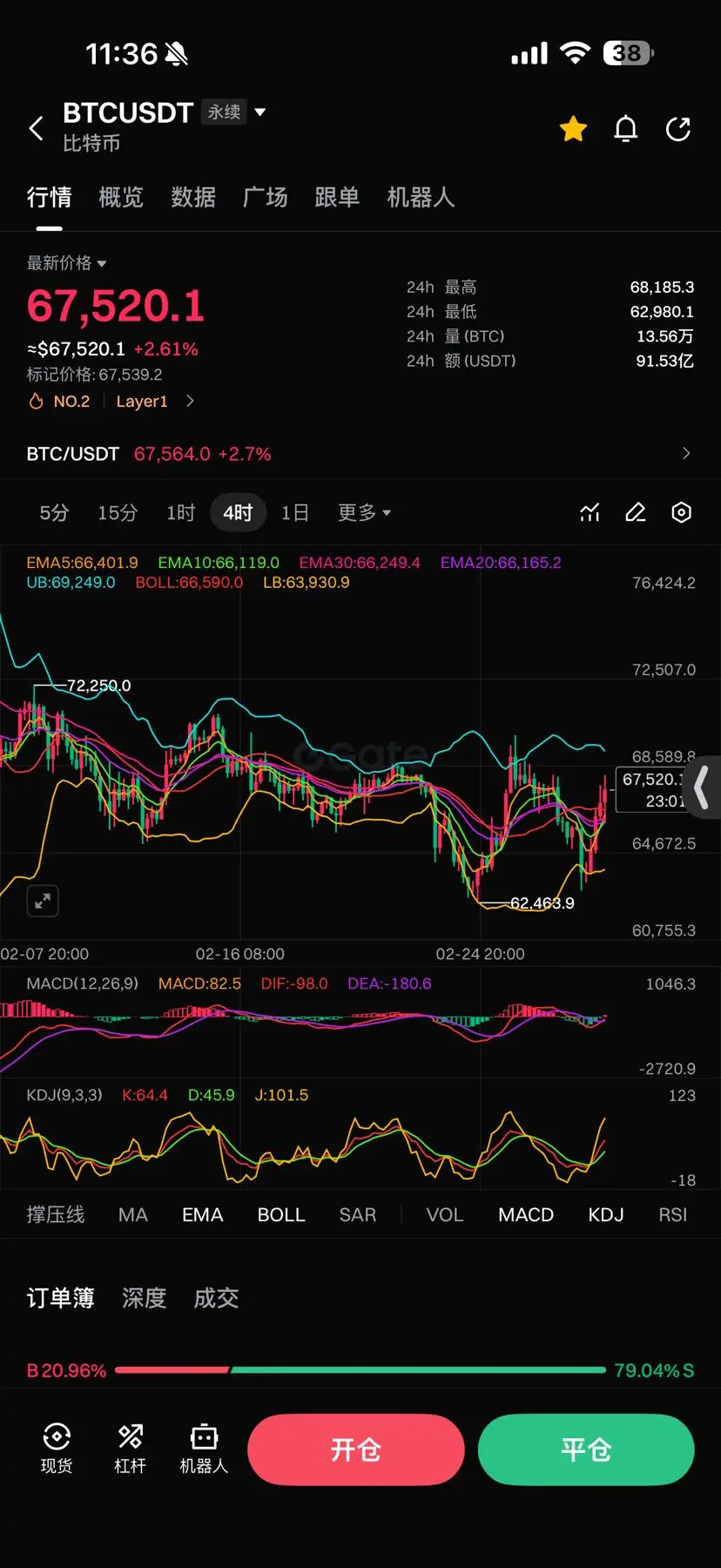
Task: Expand tags with the chevron beside Layer1
Action: [190, 402]
